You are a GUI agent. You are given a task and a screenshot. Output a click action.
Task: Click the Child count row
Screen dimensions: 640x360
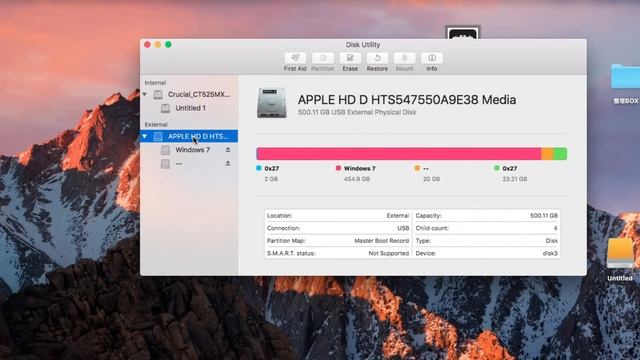tap(487, 228)
